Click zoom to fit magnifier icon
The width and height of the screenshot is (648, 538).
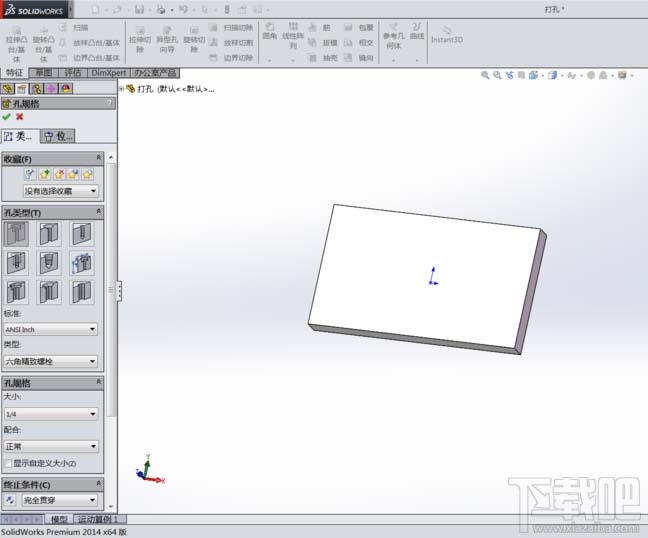[485, 75]
